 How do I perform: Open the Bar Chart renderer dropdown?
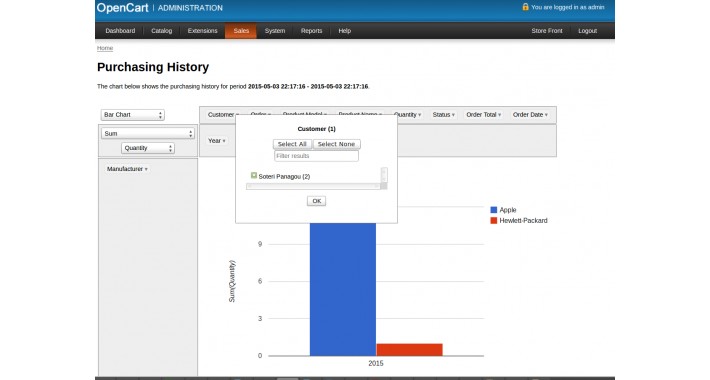coord(132,115)
